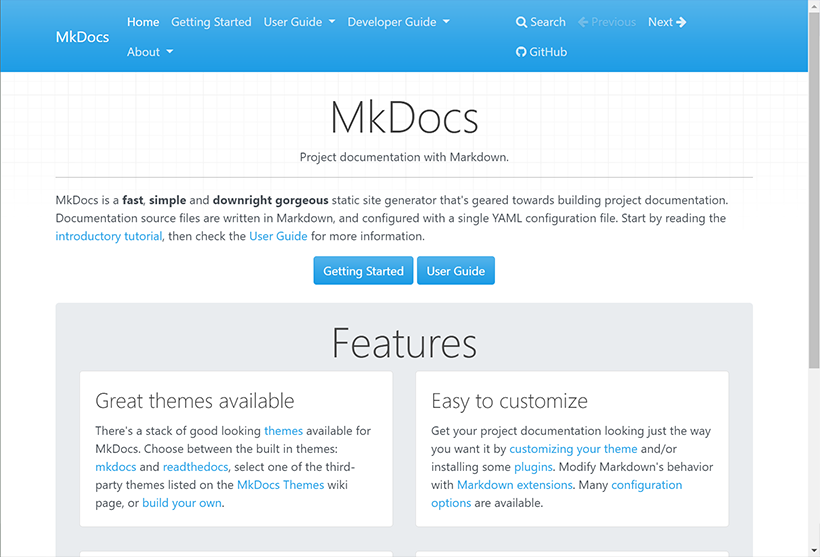This screenshot has width=820, height=557.
Task: Open the themes link
Action: point(283,430)
